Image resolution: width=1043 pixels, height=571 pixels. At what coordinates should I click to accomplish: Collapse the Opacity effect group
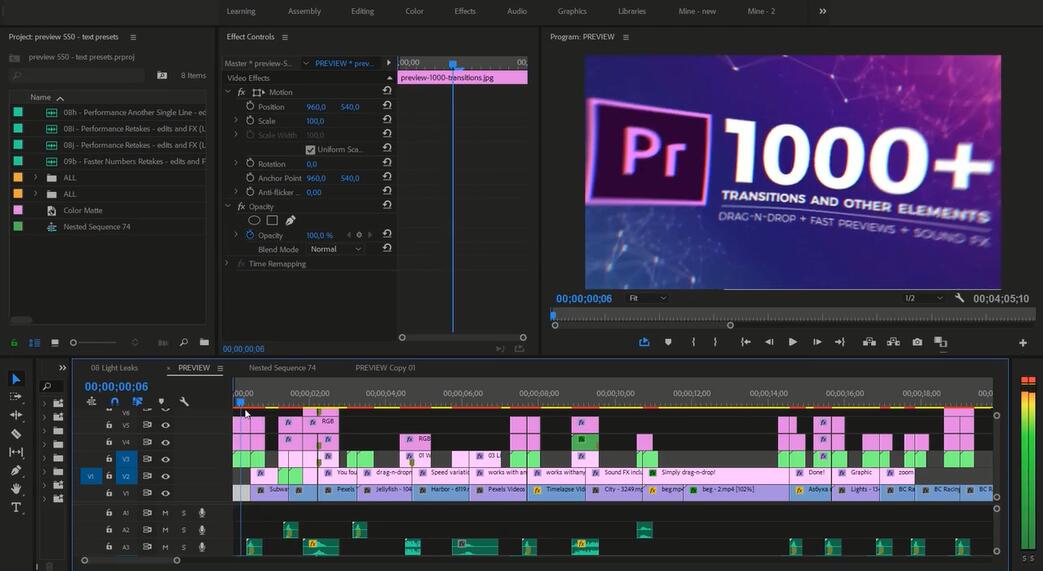228,206
